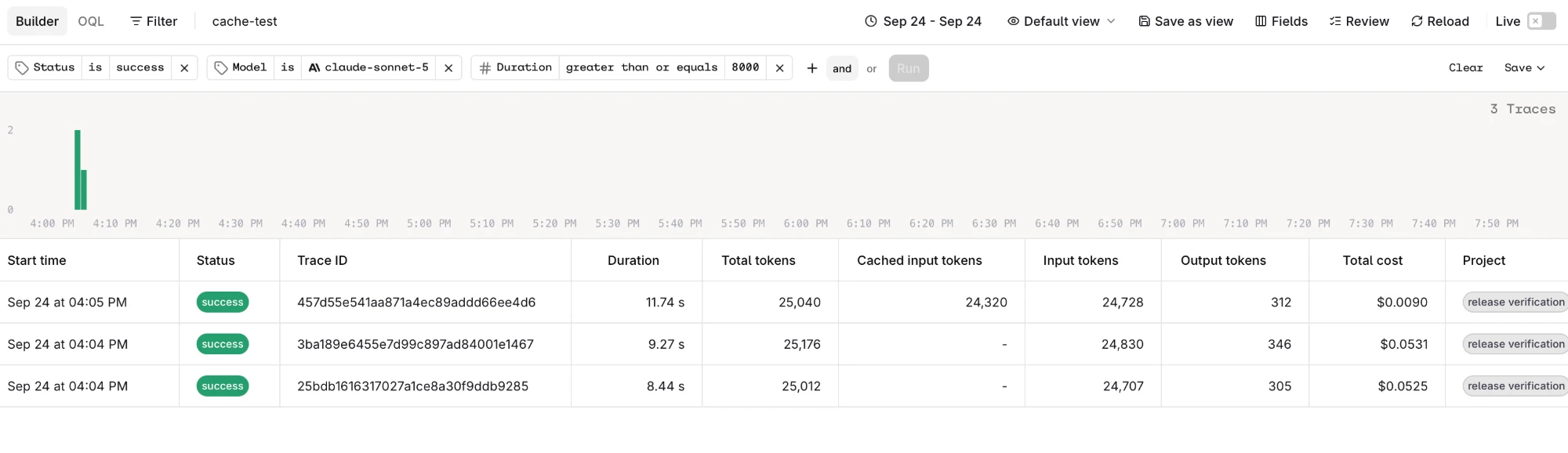This screenshot has height=453, width=1568.
Task: Click the $0.0525 total cost cell
Action: [x=1403, y=386]
